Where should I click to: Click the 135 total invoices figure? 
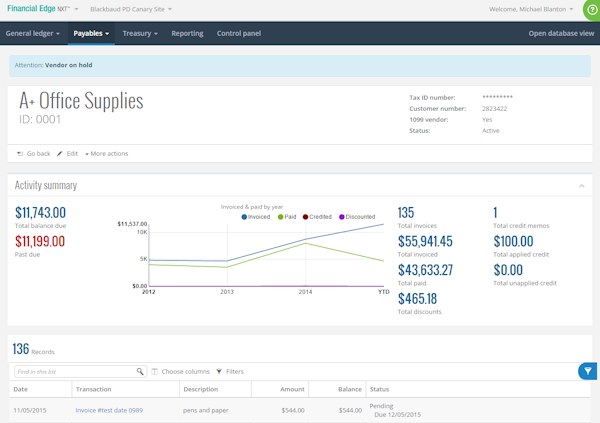coord(406,212)
